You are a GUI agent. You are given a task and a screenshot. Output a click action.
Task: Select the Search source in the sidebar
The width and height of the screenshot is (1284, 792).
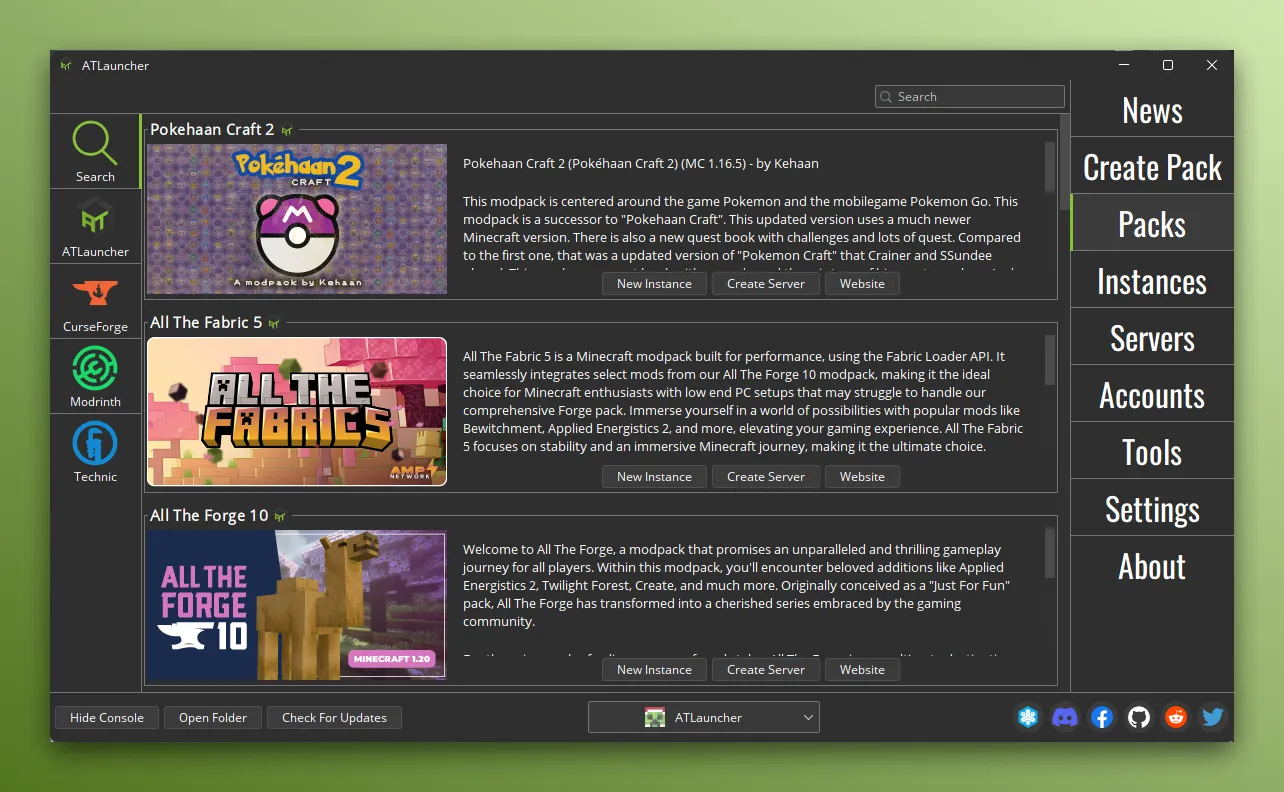click(95, 150)
